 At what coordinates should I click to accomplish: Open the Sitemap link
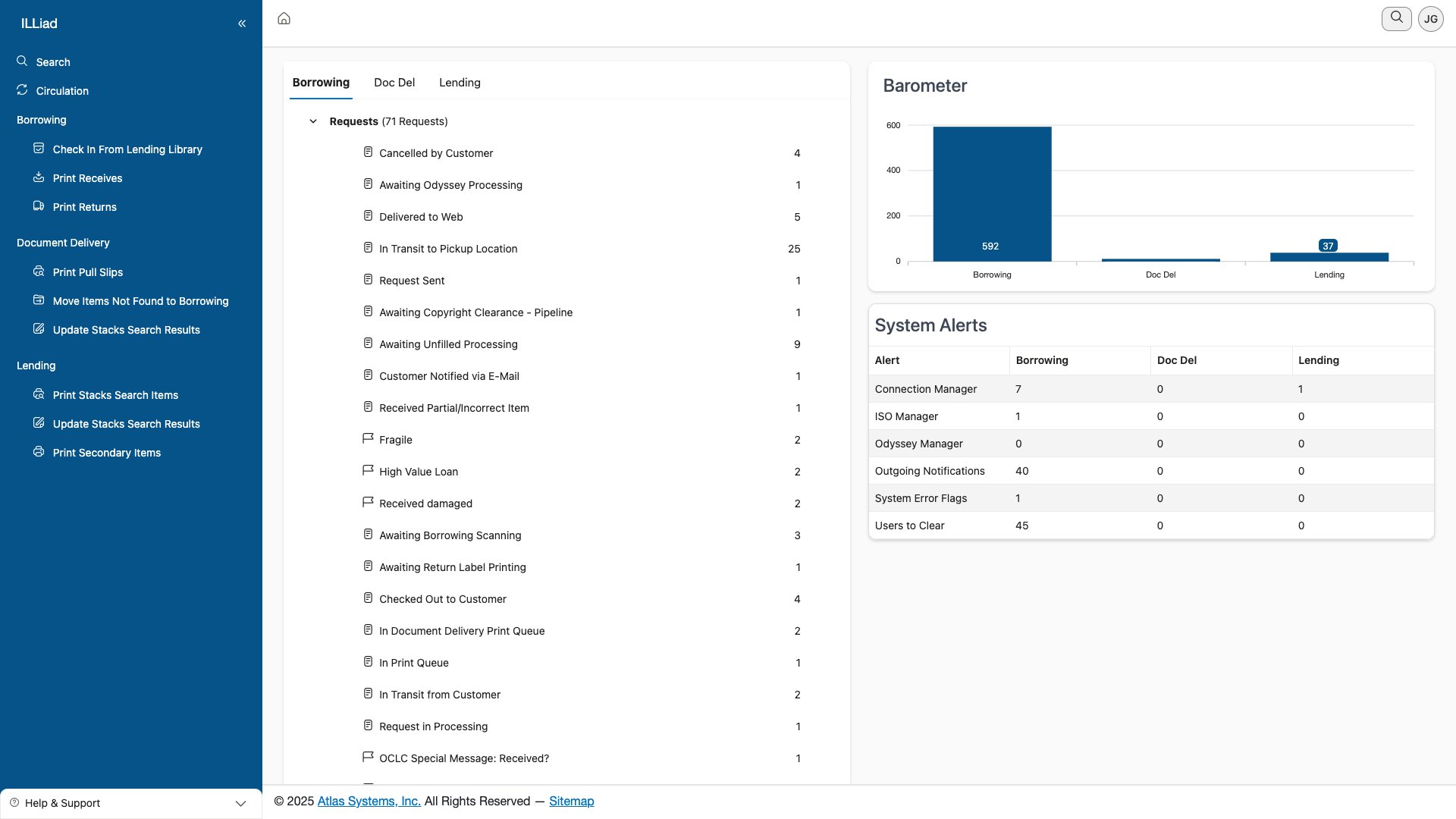point(571,801)
